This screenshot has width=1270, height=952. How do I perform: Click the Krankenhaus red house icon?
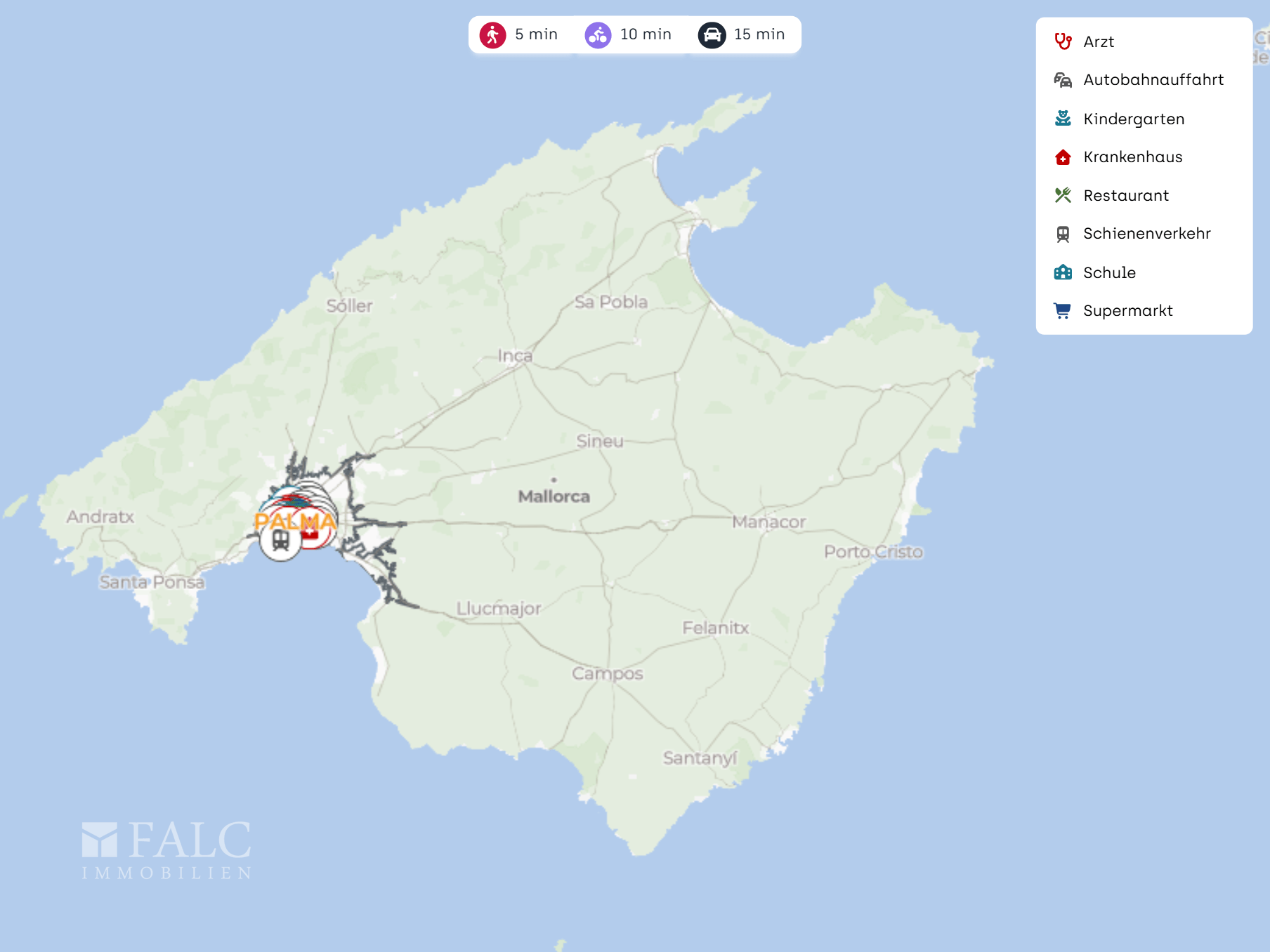pyautogui.click(x=1063, y=157)
